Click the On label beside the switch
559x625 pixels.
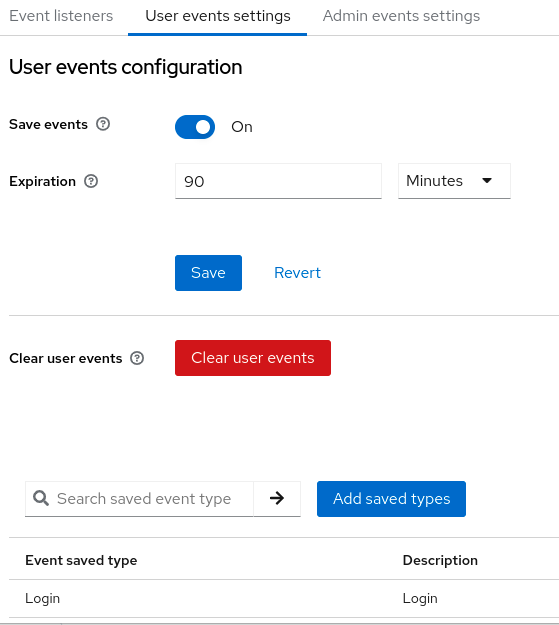click(242, 127)
